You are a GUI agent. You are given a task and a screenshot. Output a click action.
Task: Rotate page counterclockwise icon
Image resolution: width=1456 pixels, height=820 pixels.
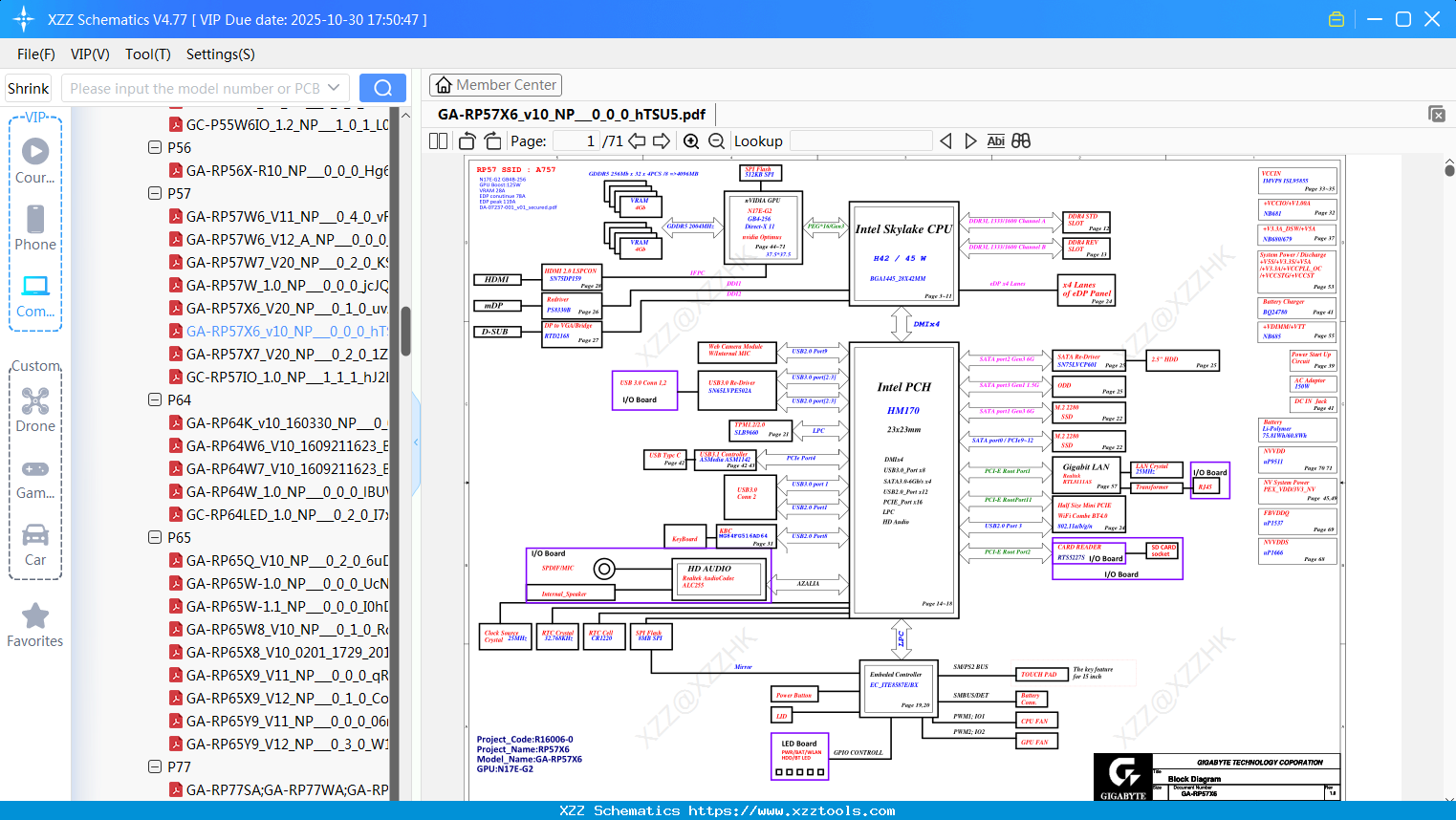pos(467,141)
